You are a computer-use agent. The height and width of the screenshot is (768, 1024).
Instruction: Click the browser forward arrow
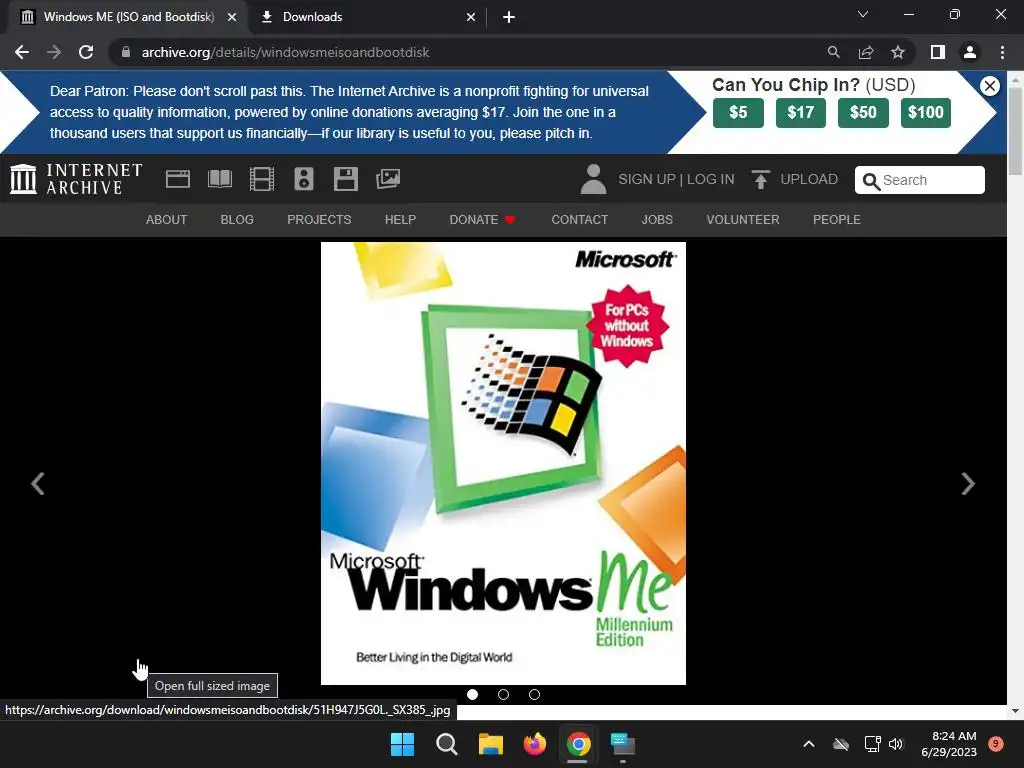pyautogui.click(x=54, y=52)
